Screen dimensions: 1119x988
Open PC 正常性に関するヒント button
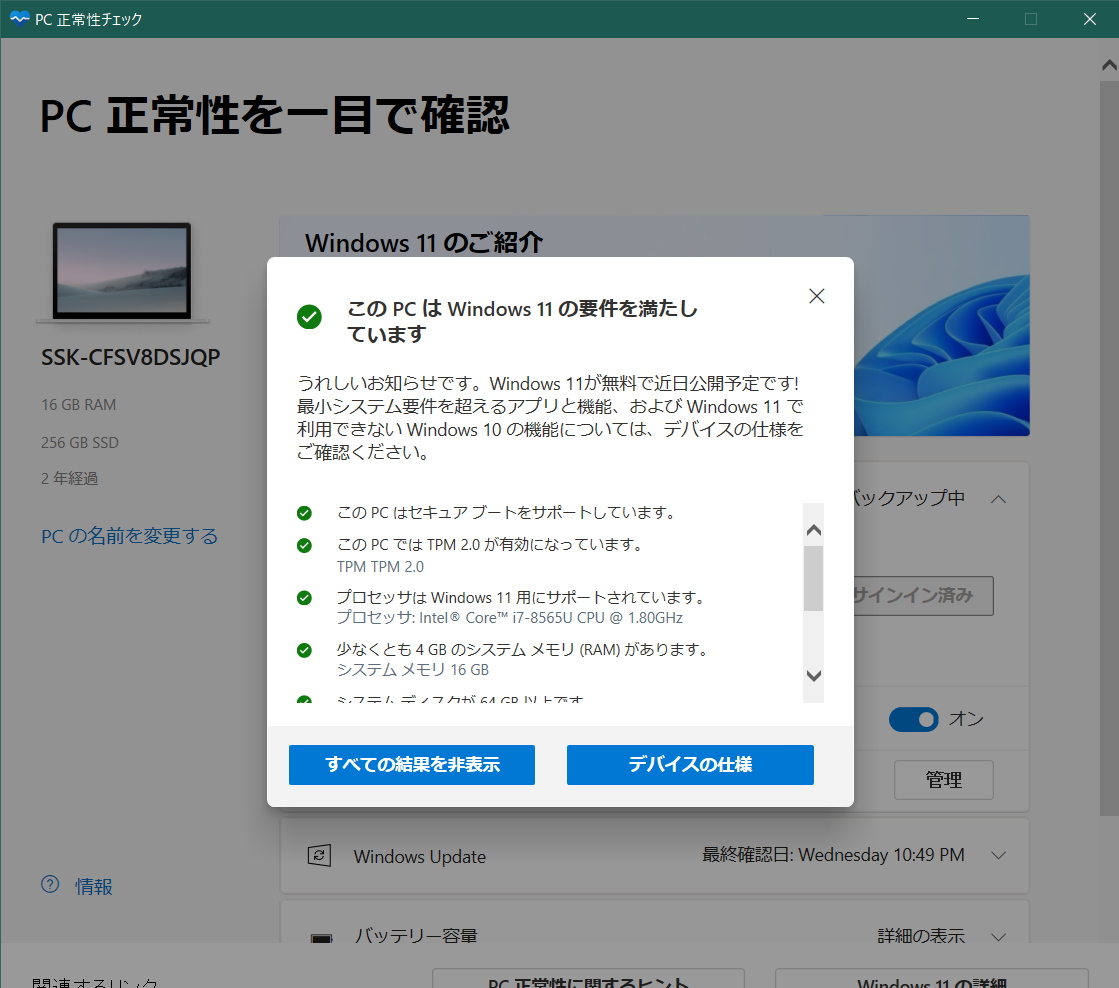coord(589,979)
